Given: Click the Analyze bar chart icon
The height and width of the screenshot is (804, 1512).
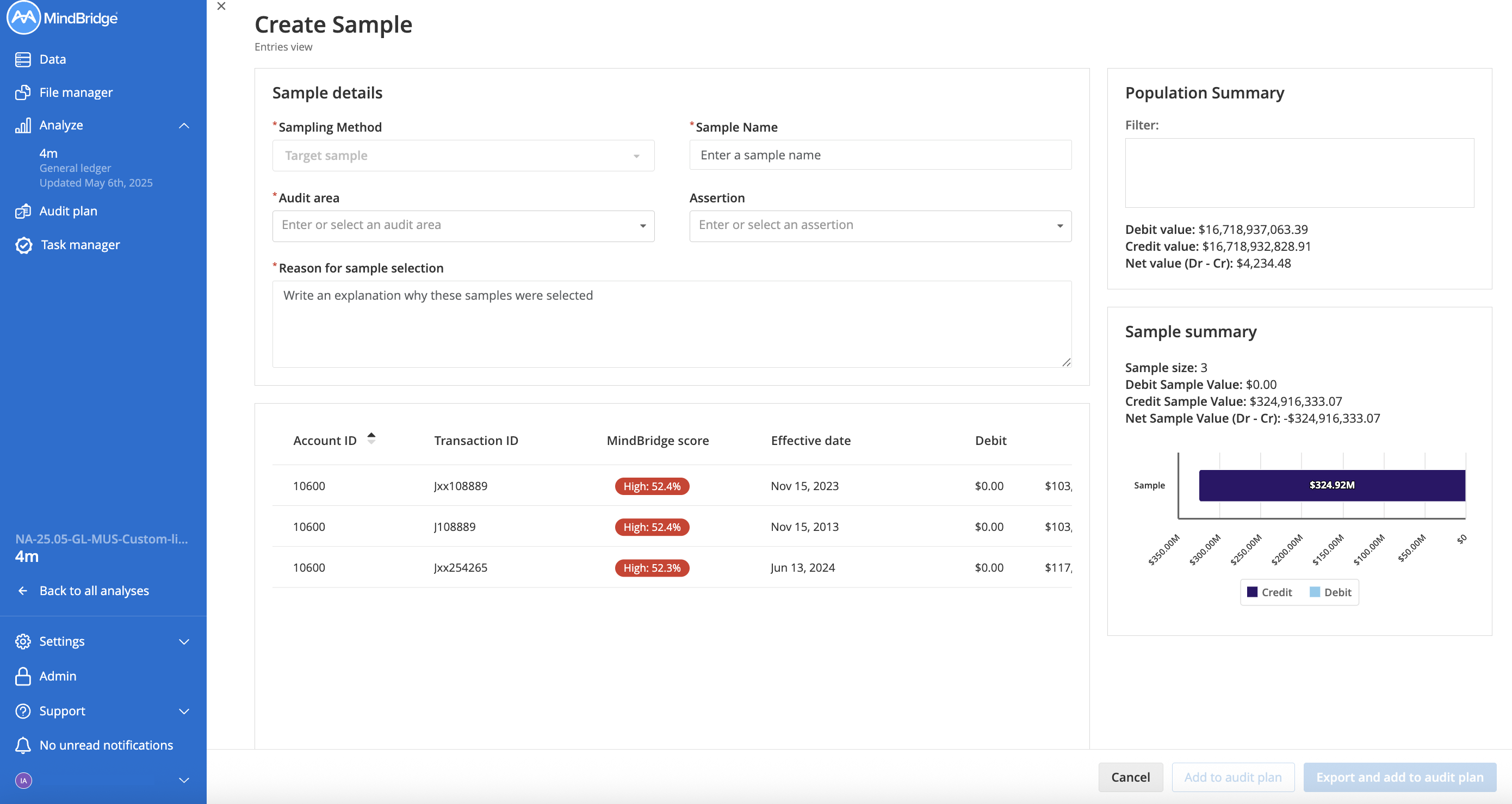Looking at the screenshot, I should coord(23,125).
